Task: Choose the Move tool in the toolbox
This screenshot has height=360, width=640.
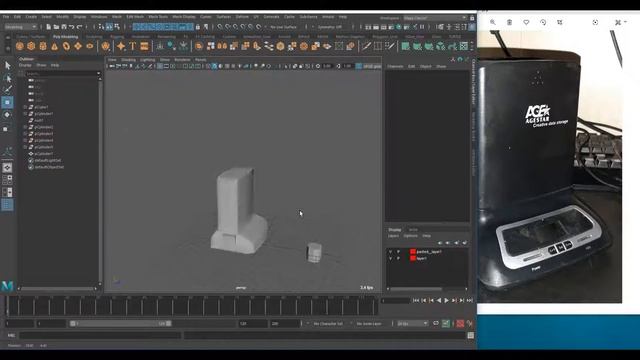Action: (x=7, y=102)
